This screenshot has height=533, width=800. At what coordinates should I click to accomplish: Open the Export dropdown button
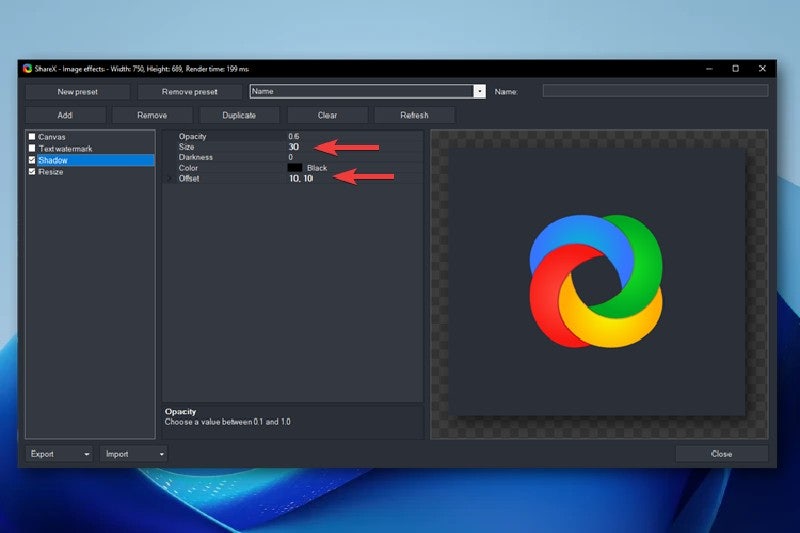click(59, 453)
